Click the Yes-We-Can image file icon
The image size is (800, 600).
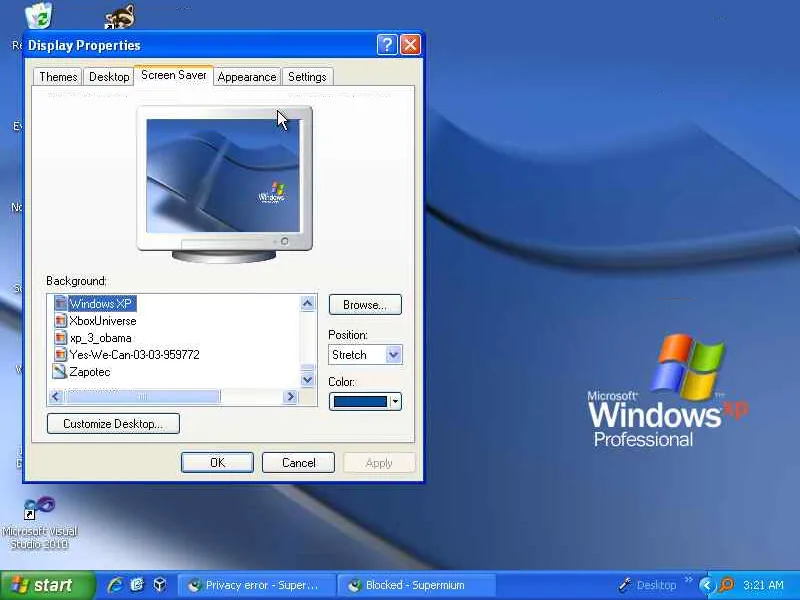pyautogui.click(x=60, y=355)
